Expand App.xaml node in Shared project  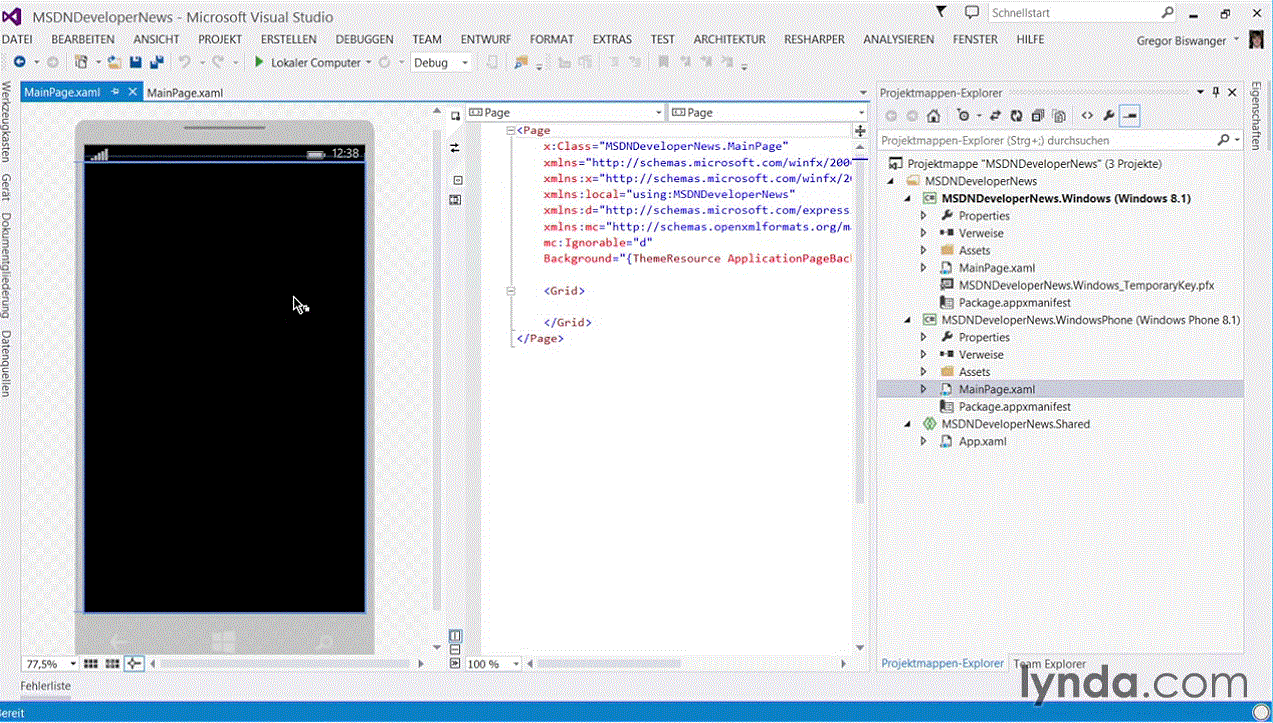click(x=924, y=441)
